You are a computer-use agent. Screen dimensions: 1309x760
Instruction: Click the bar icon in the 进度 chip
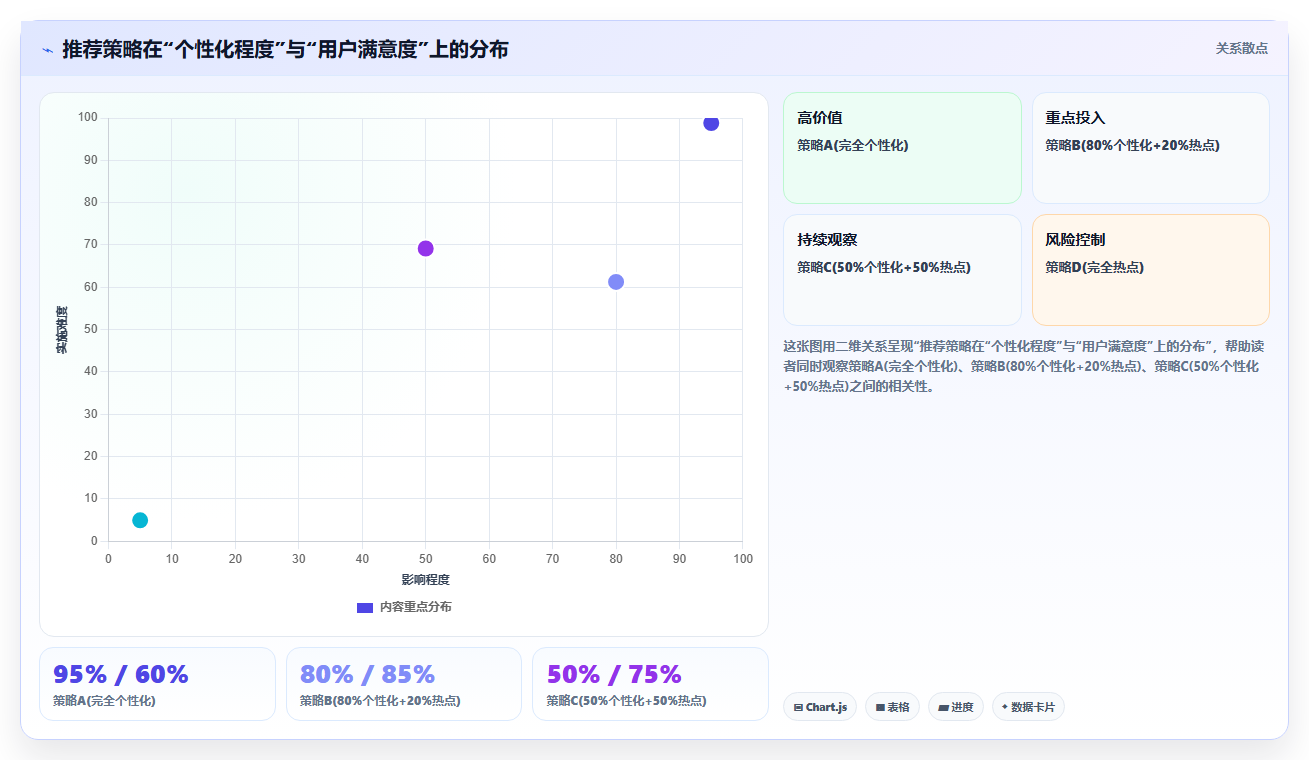943,707
